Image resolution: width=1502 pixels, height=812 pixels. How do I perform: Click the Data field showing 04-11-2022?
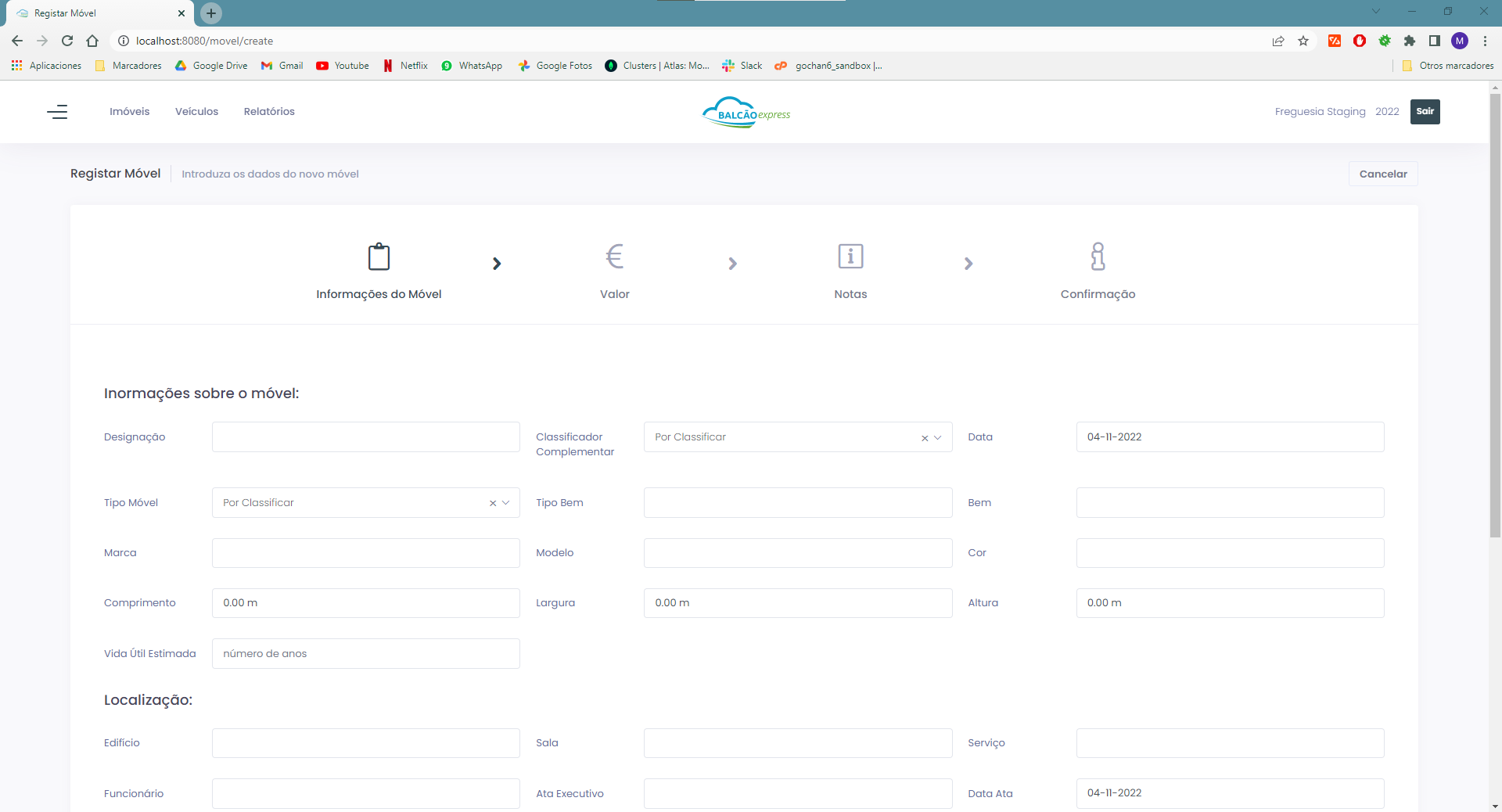tap(1230, 437)
